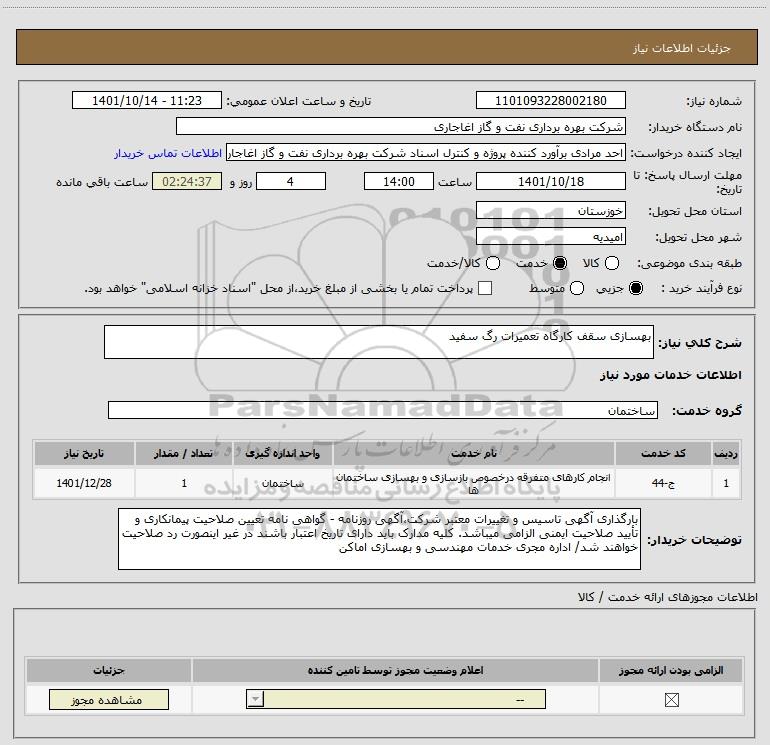The height and width of the screenshot is (745, 770).
Task: Click the الزامی بودن ارائه مجوز column header
Action: 671,670
